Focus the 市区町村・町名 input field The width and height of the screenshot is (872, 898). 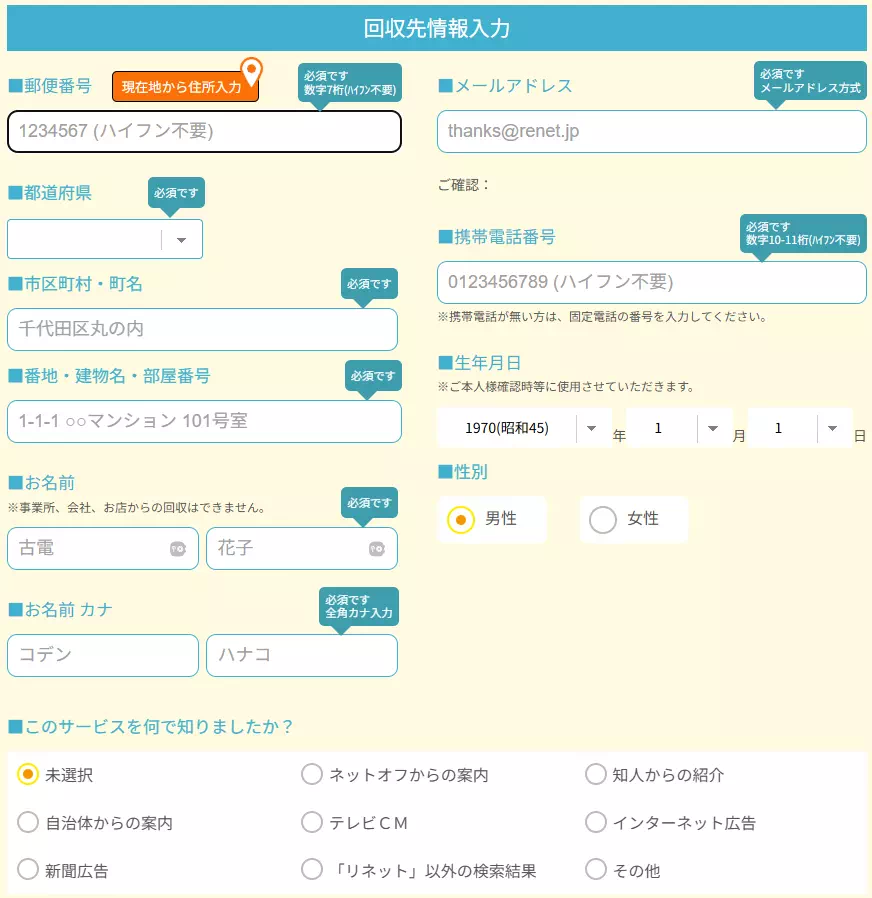click(202, 329)
